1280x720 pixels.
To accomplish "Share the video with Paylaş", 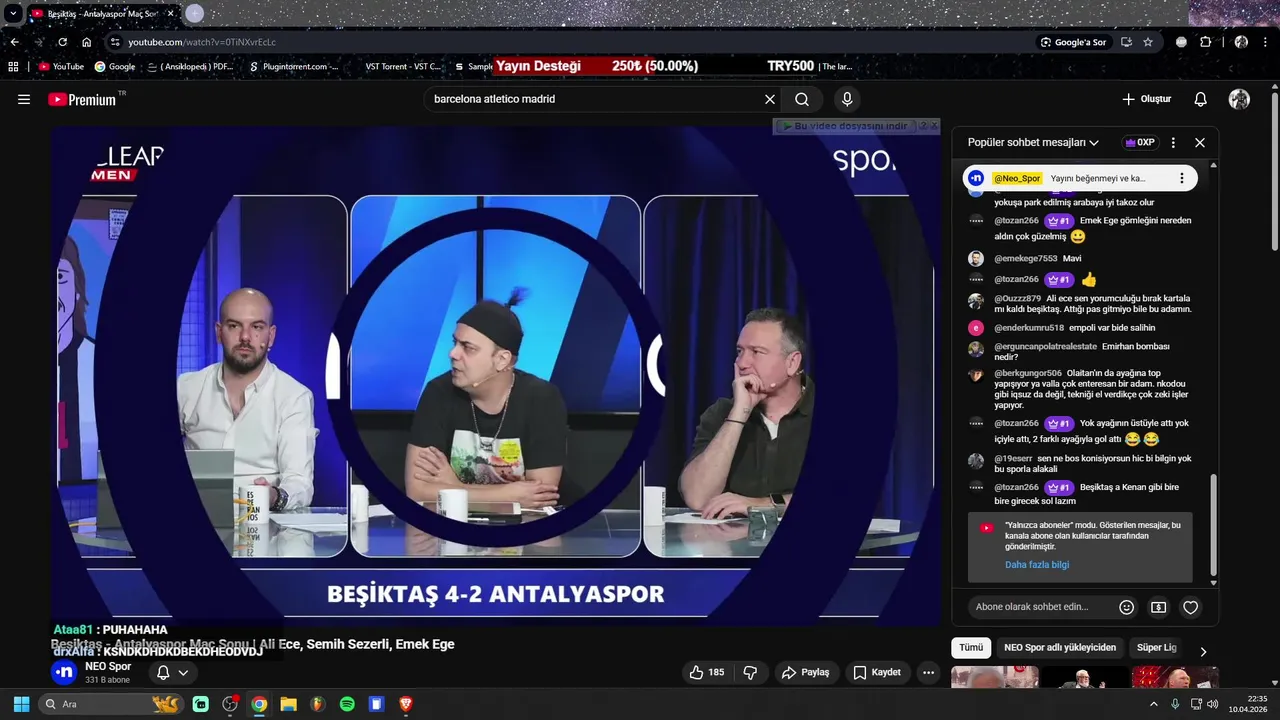I will click(806, 672).
